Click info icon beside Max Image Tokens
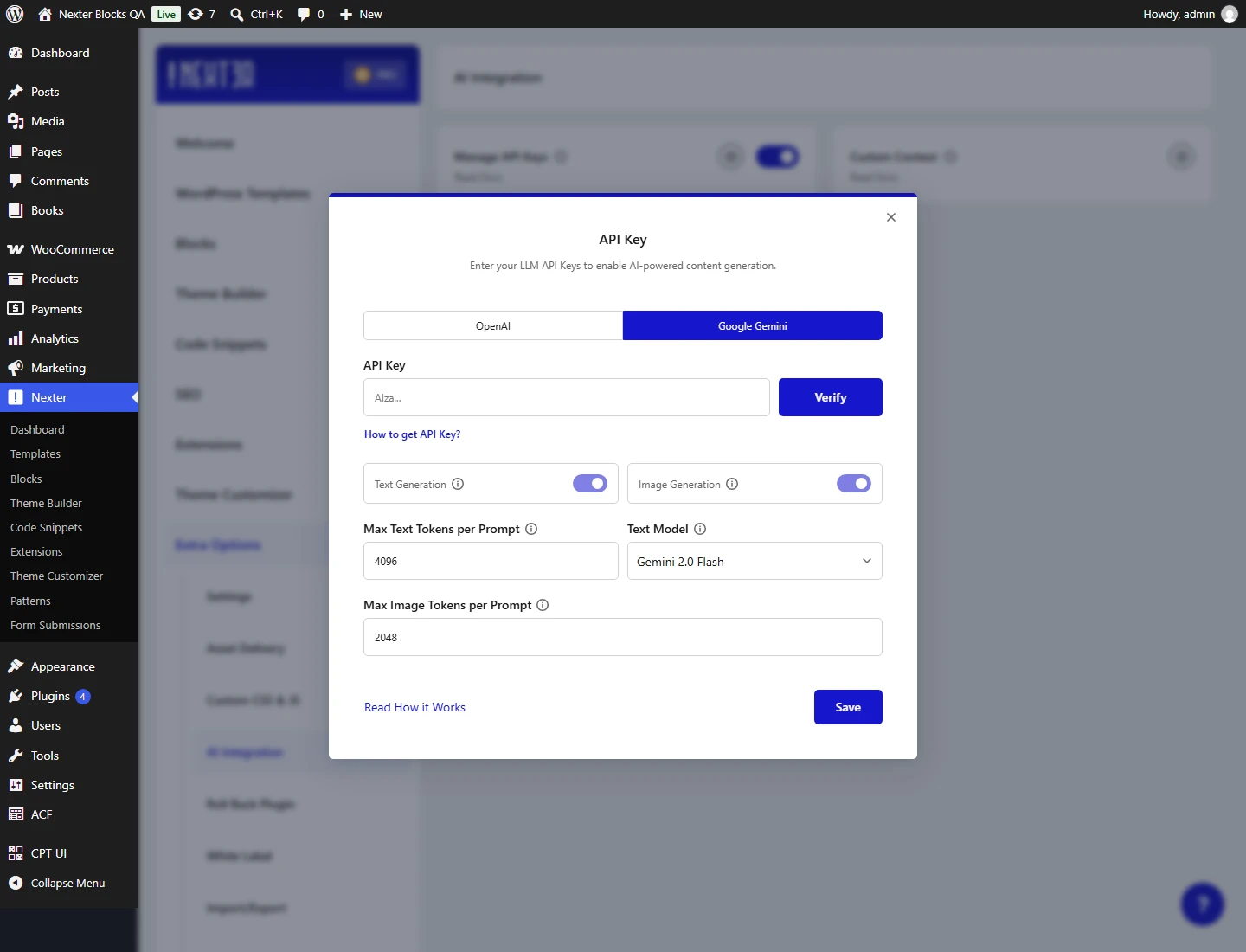The width and height of the screenshot is (1246, 952). pyautogui.click(x=543, y=605)
